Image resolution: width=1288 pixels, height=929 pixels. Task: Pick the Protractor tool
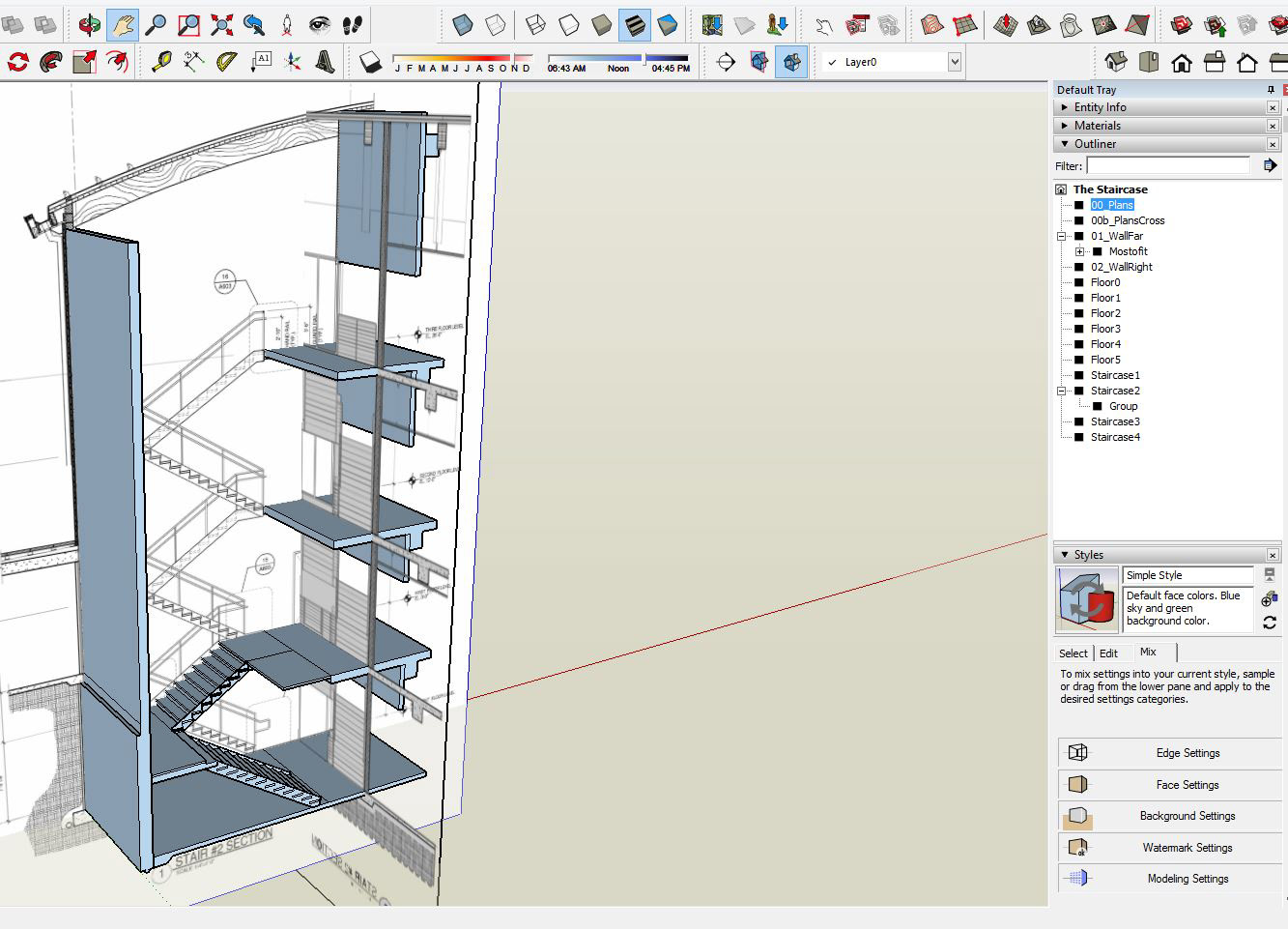226,62
